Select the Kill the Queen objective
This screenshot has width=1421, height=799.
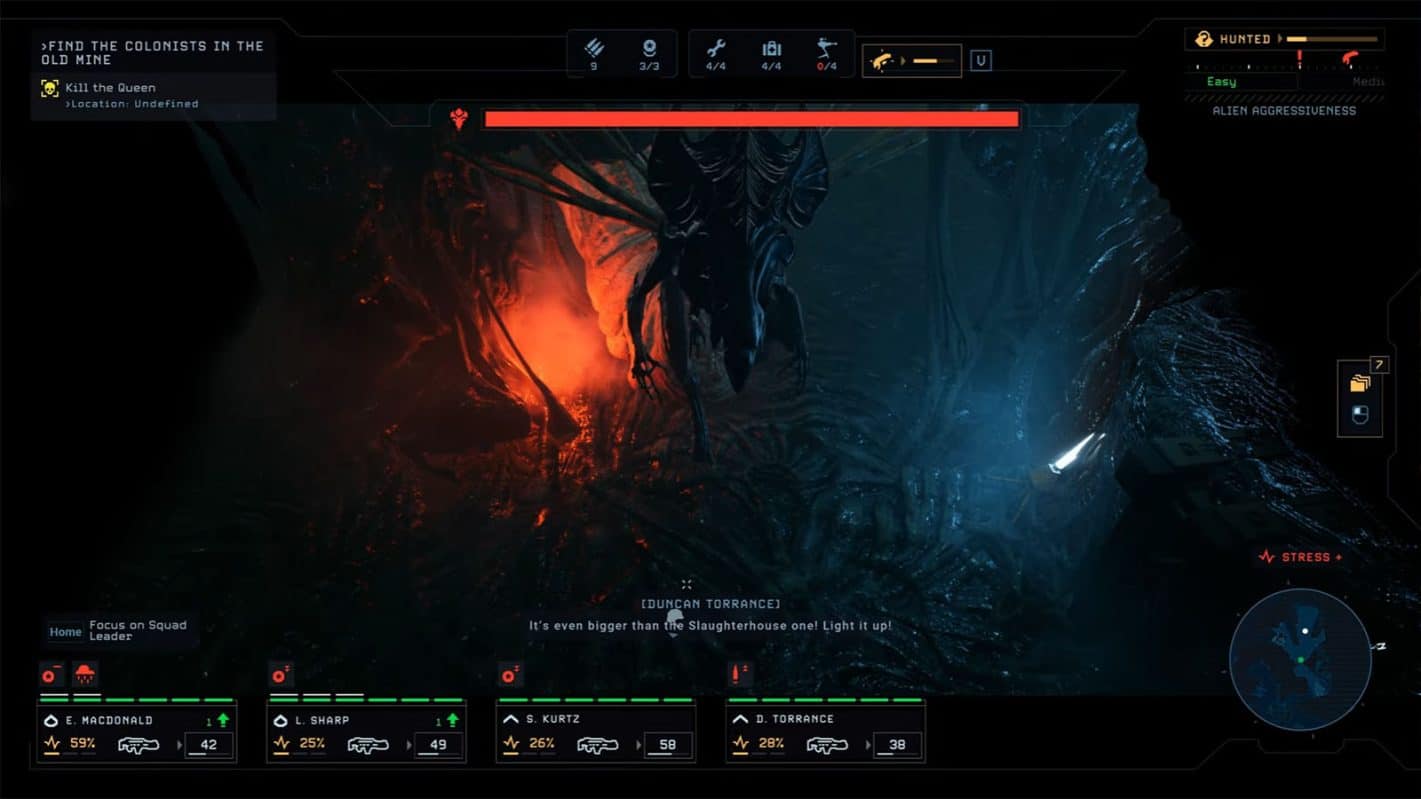pyautogui.click(x=110, y=88)
